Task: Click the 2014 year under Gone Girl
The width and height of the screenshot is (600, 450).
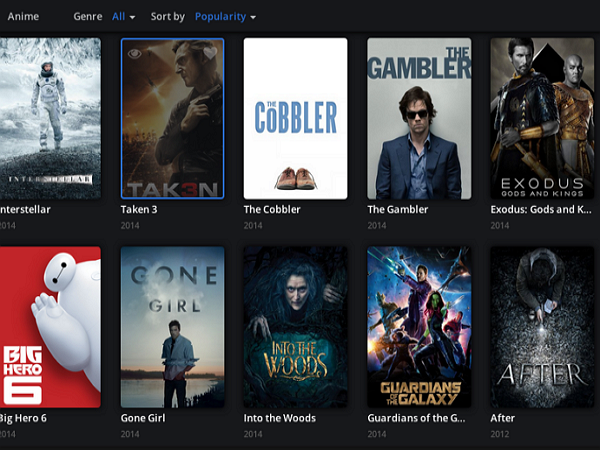Action: (x=130, y=434)
